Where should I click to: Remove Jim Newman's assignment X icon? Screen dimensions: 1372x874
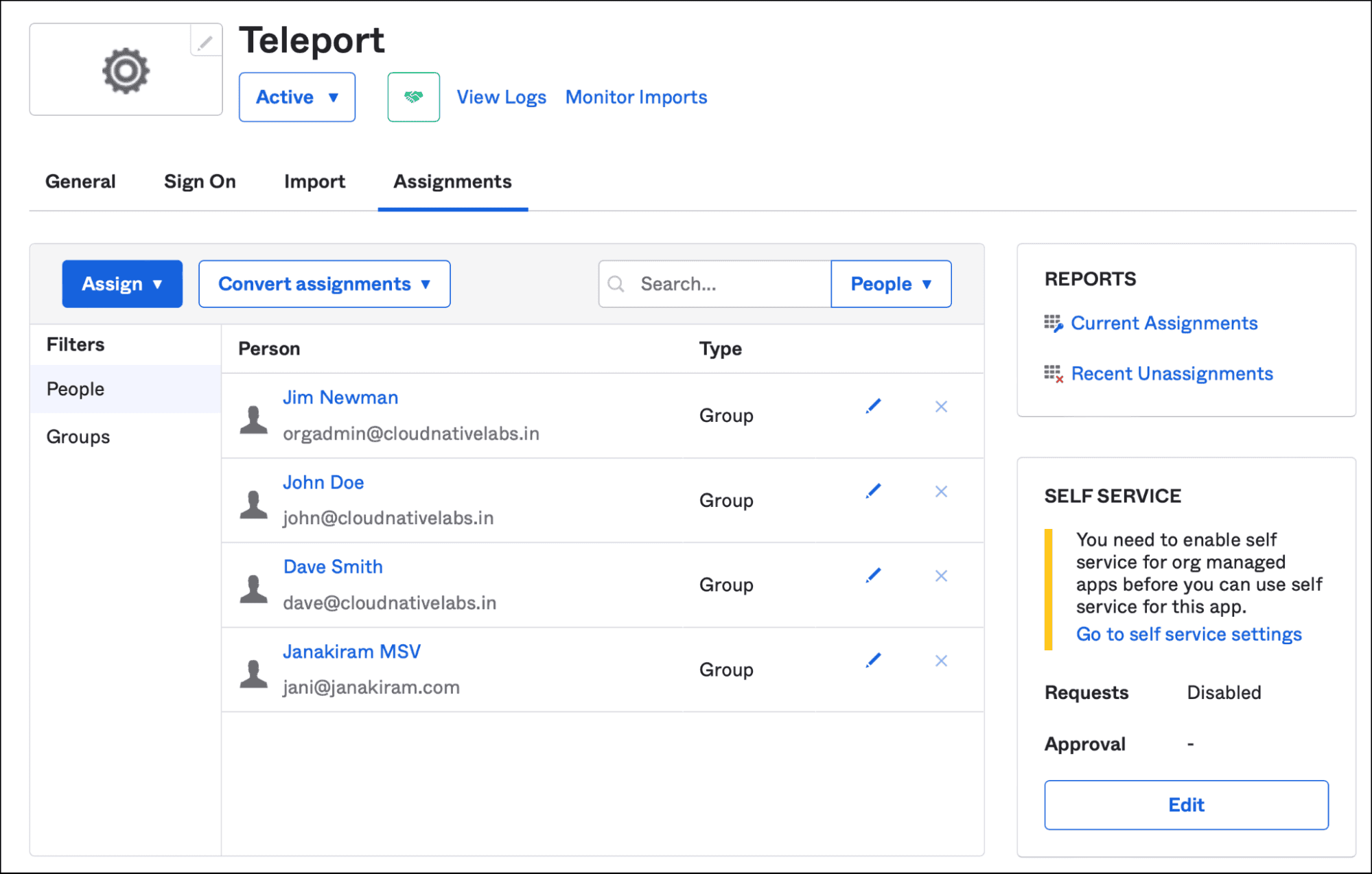tap(941, 407)
